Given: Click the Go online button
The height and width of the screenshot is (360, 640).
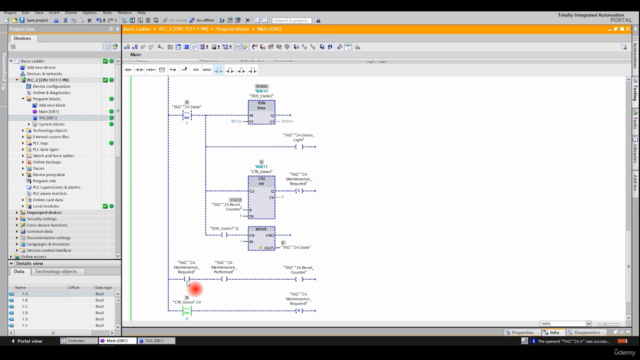Looking at the screenshot, I should coord(174,20).
